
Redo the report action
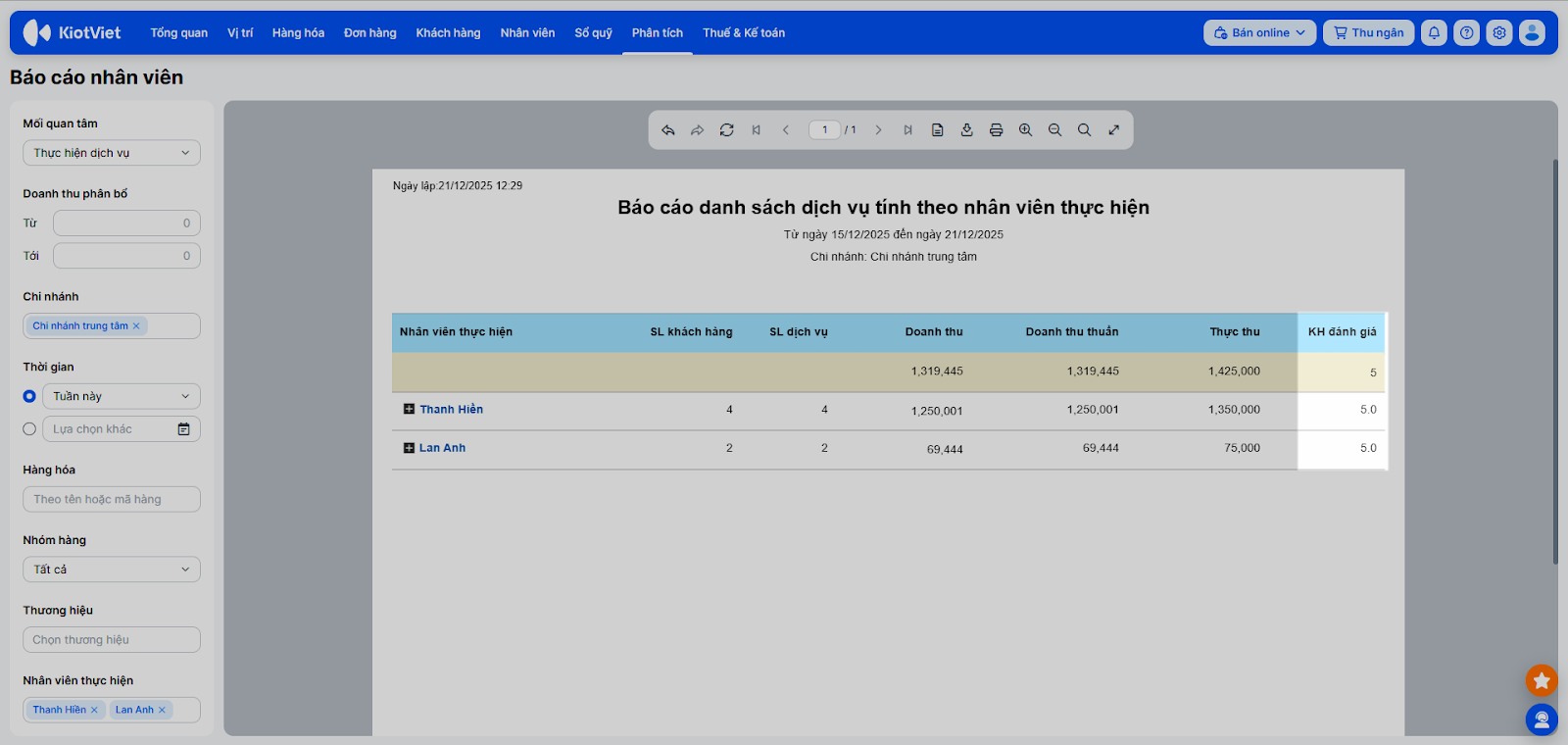[x=698, y=129]
